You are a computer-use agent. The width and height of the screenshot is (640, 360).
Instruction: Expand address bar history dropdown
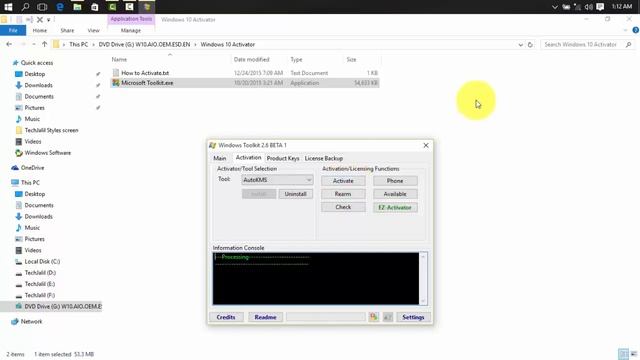click(x=520, y=44)
